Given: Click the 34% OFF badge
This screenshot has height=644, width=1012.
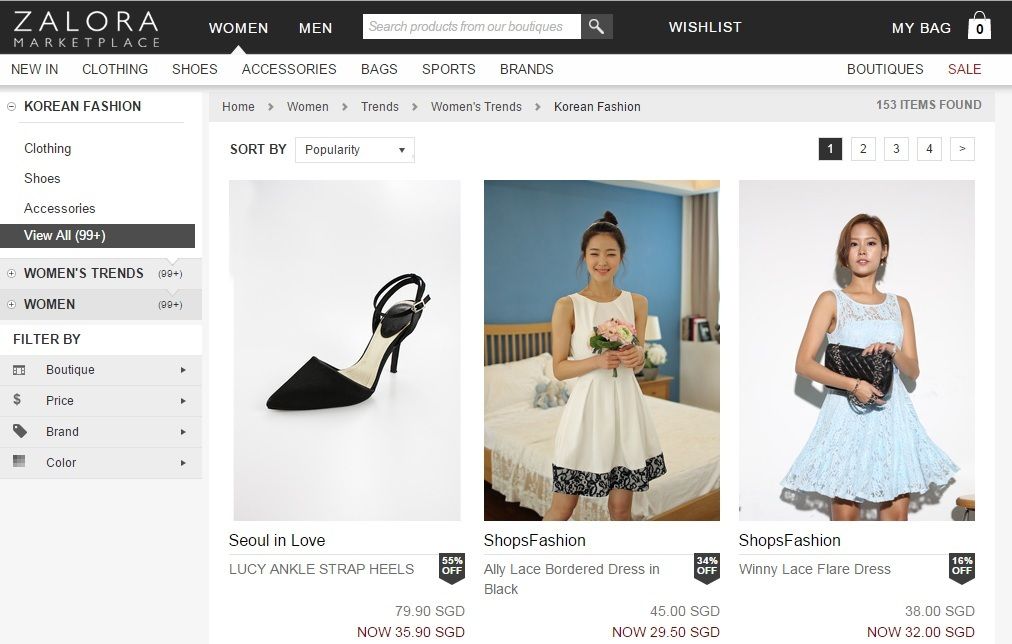Looking at the screenshot, I should point(707,569).
